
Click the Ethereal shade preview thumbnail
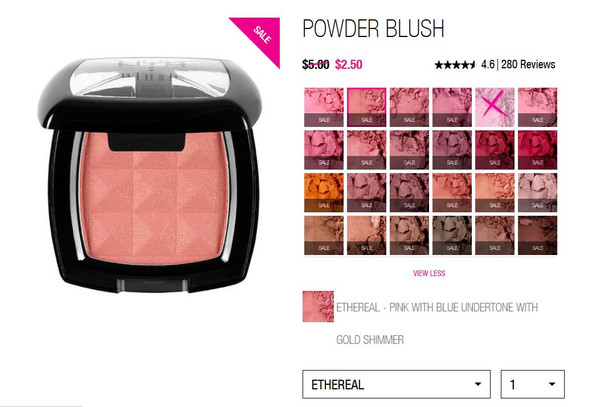coord(318,306)
